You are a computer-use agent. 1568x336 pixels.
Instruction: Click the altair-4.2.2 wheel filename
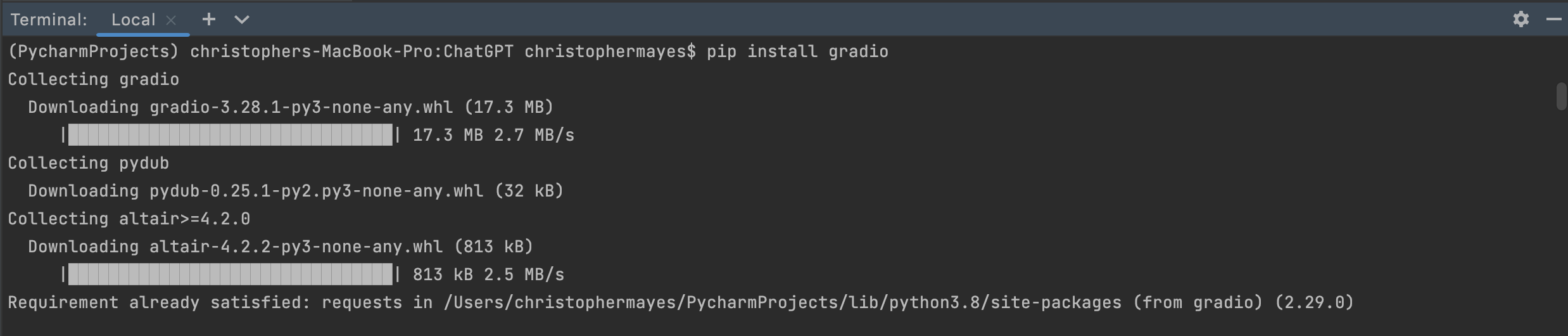point(296,247)
